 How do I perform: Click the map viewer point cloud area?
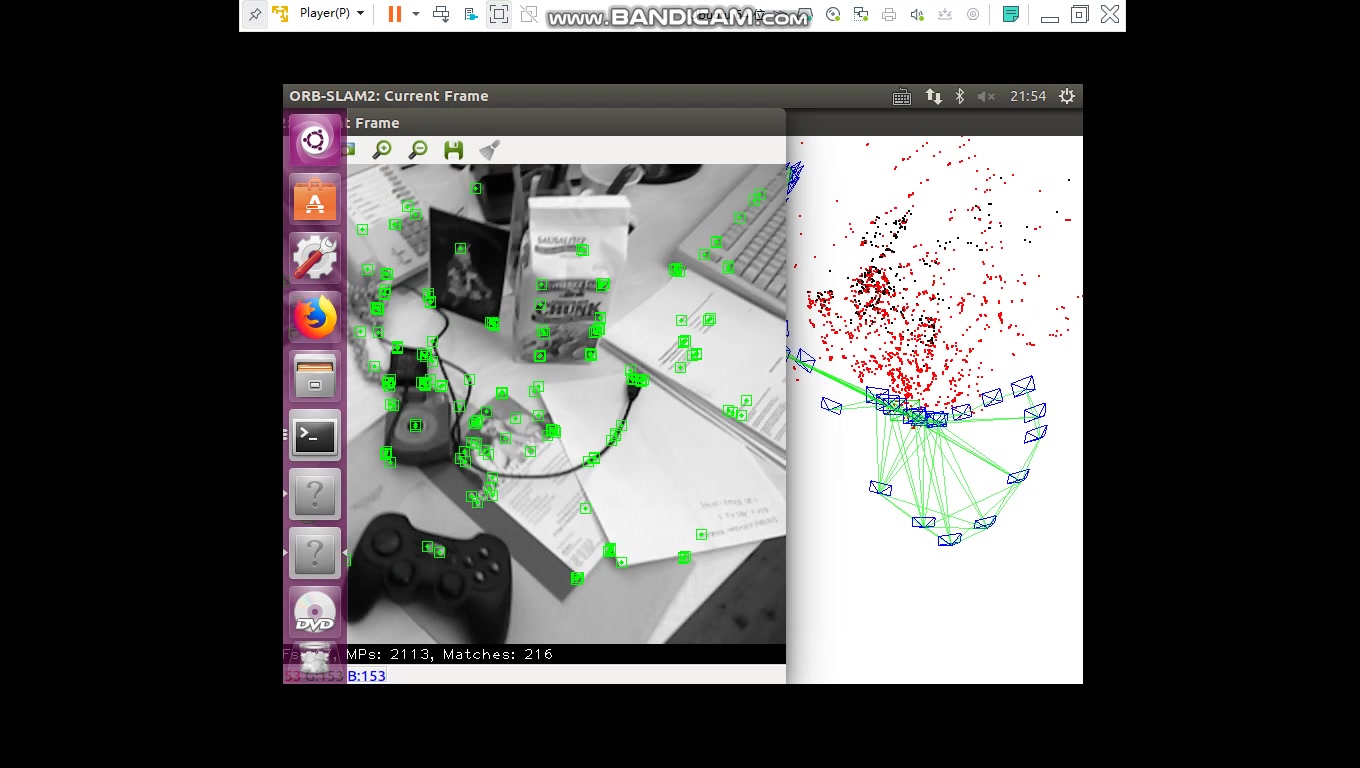pos(934,410)
